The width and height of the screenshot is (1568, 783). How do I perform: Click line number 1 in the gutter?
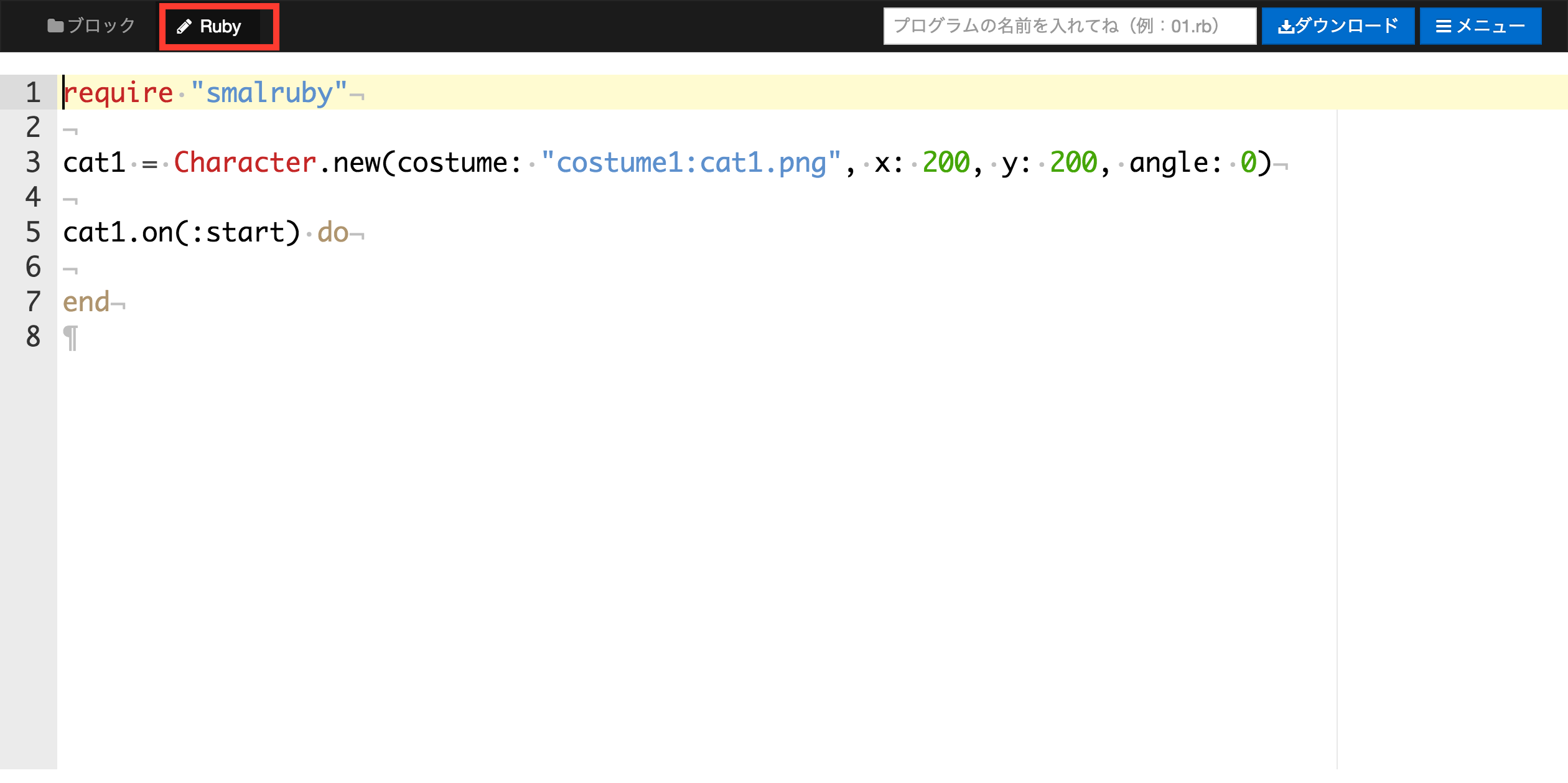[x=33, y=93]
